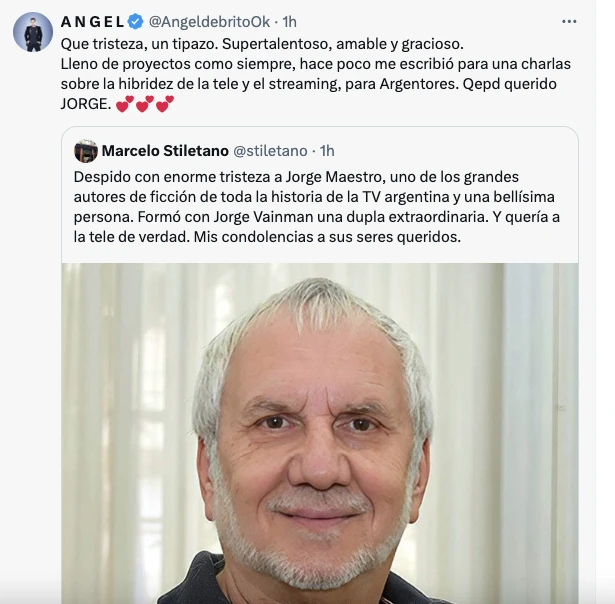Click the word 'Argentores' in Angel's tweet
This screenshot has height=604, width=615.
pyautogui.click(x=419, y=84)
